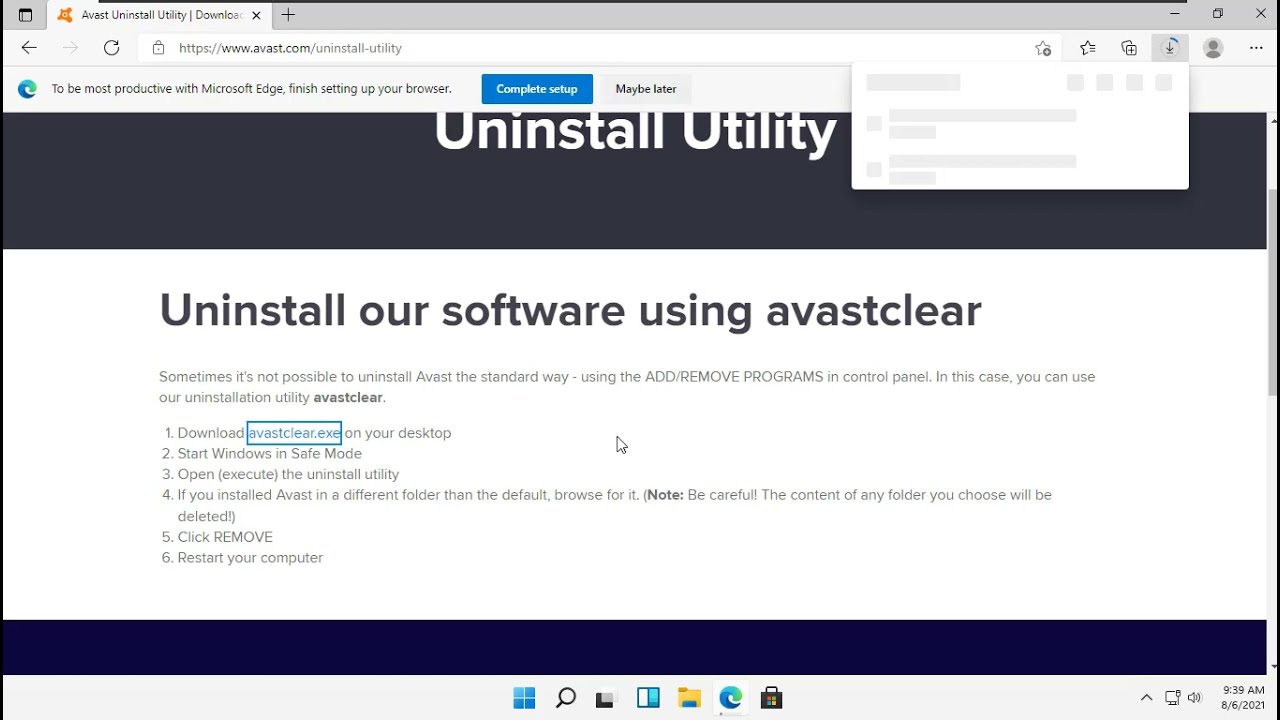This screenshot has height=720, width=1280.
Task: Open taskbar Search magnifier
Action: [x=566, y=698]
